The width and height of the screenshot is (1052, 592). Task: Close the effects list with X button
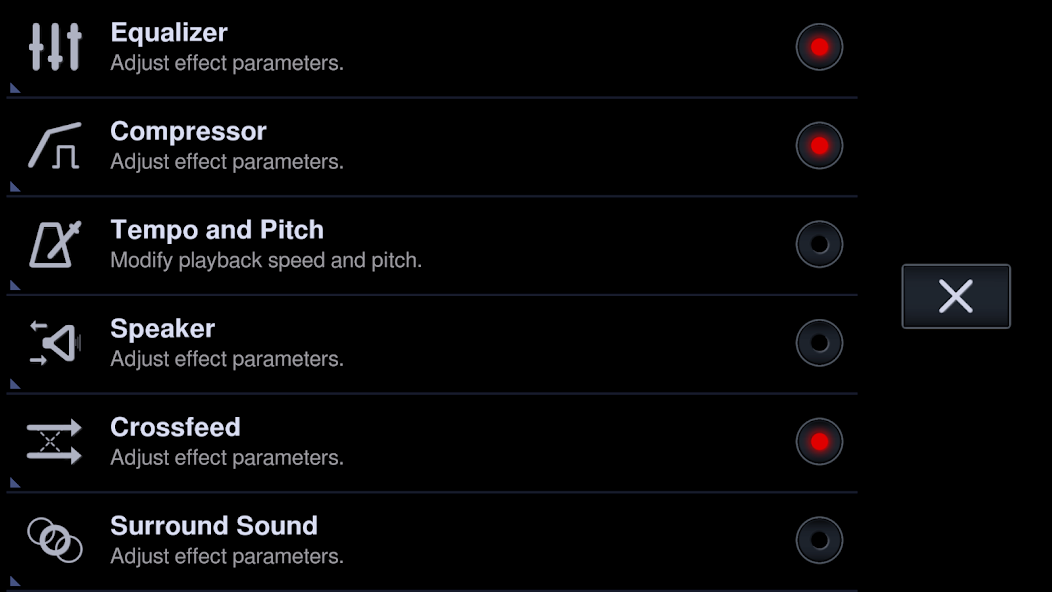(956, 296)
